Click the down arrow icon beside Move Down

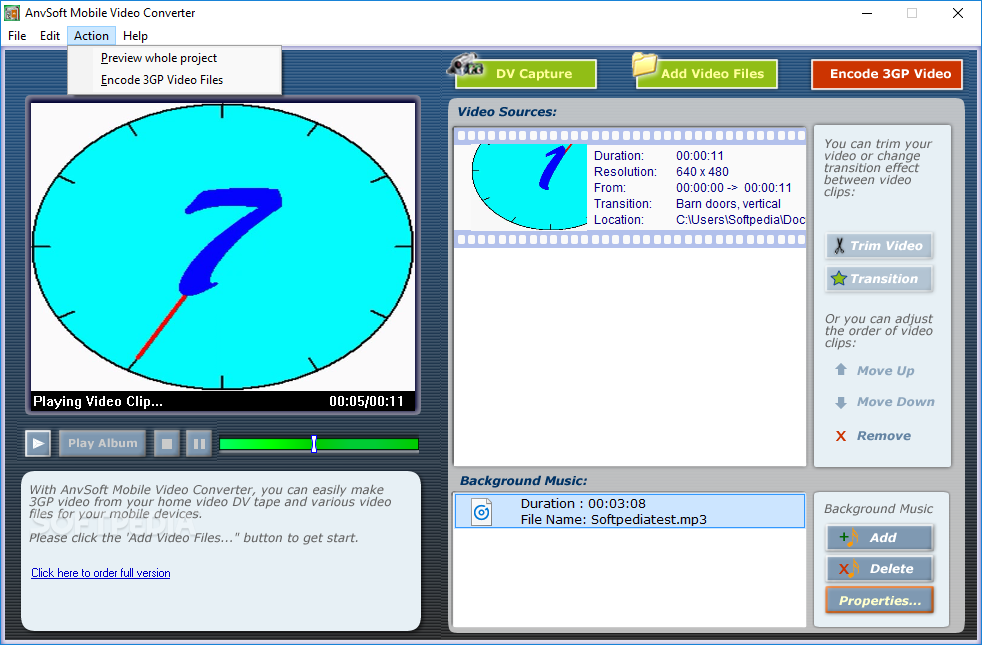841,403
